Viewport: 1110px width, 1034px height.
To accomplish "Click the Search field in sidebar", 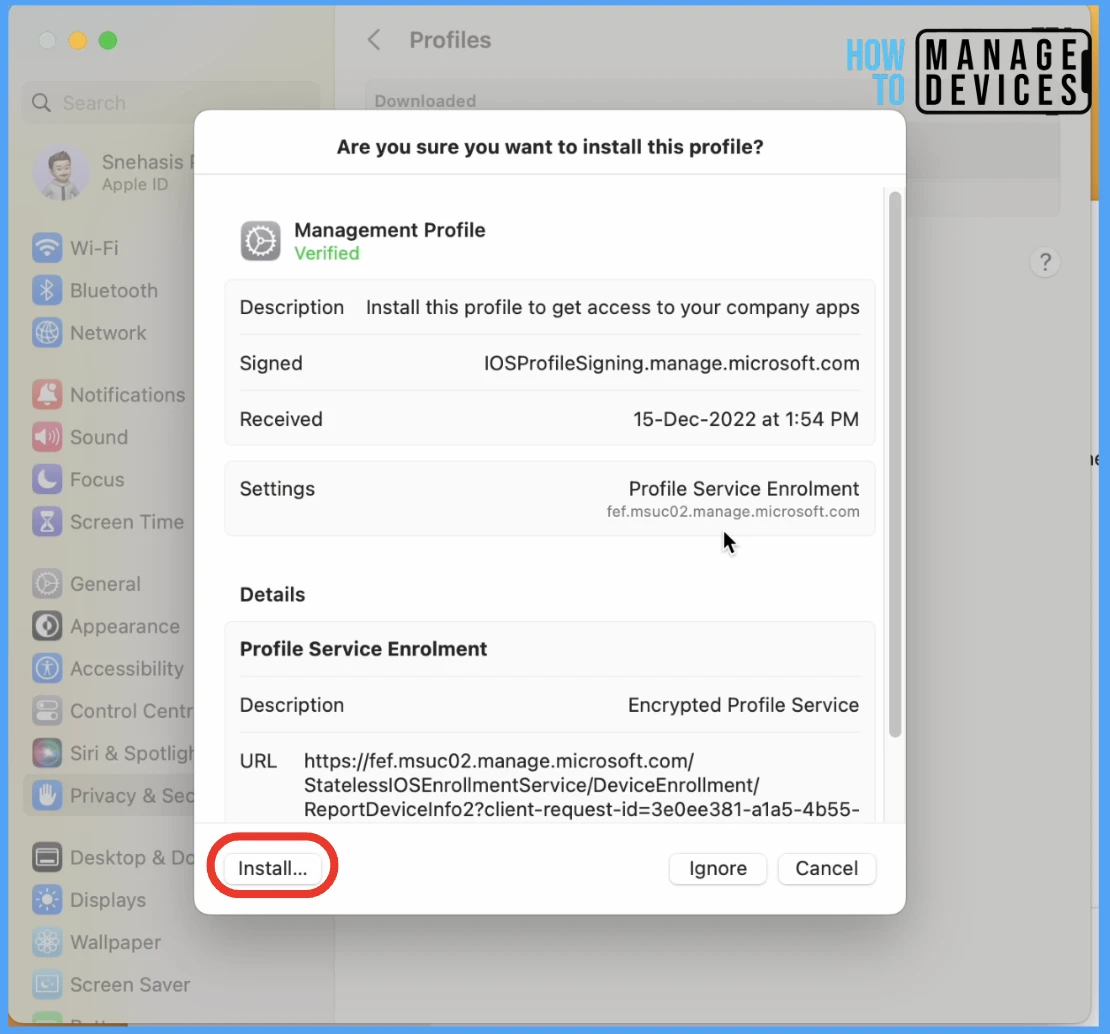I will tap(170, 103).
